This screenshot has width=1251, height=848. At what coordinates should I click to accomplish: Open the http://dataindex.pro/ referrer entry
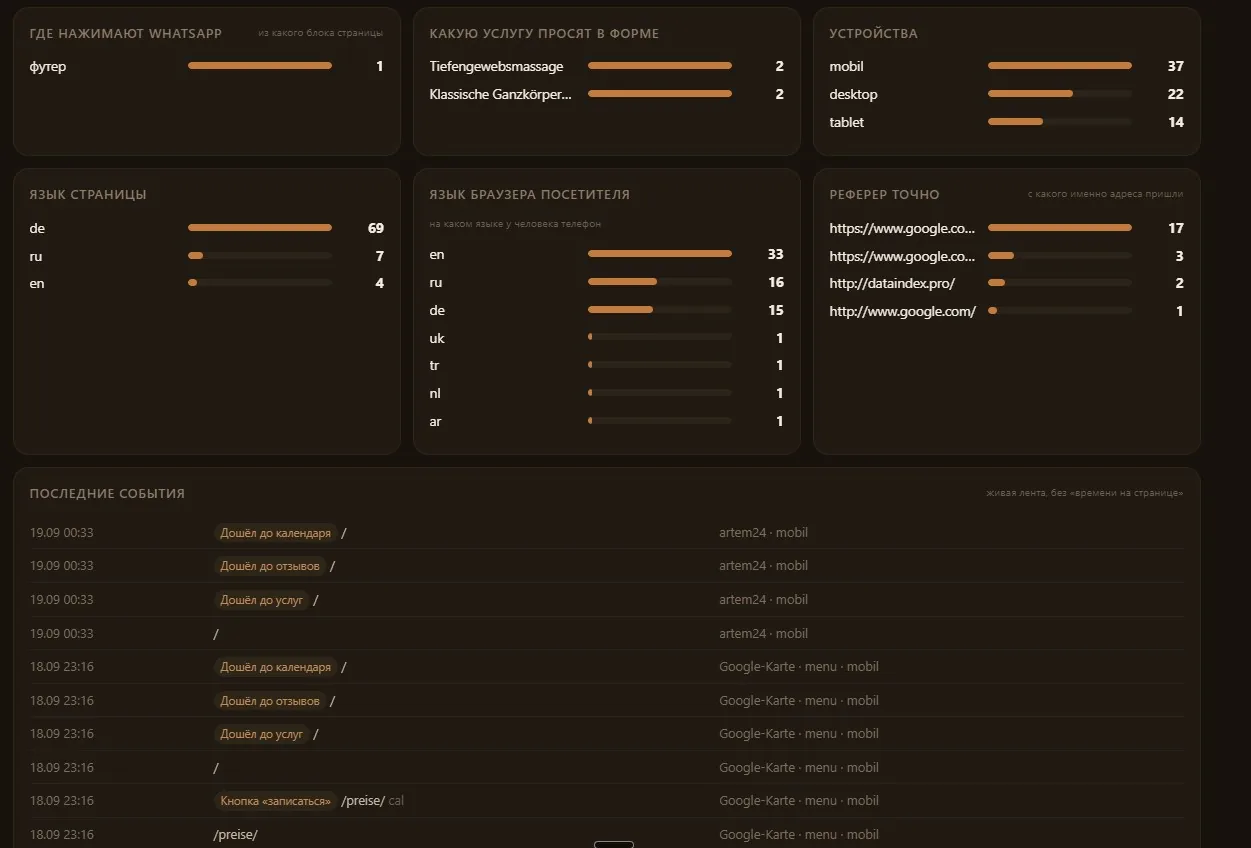pos(1006,283)
